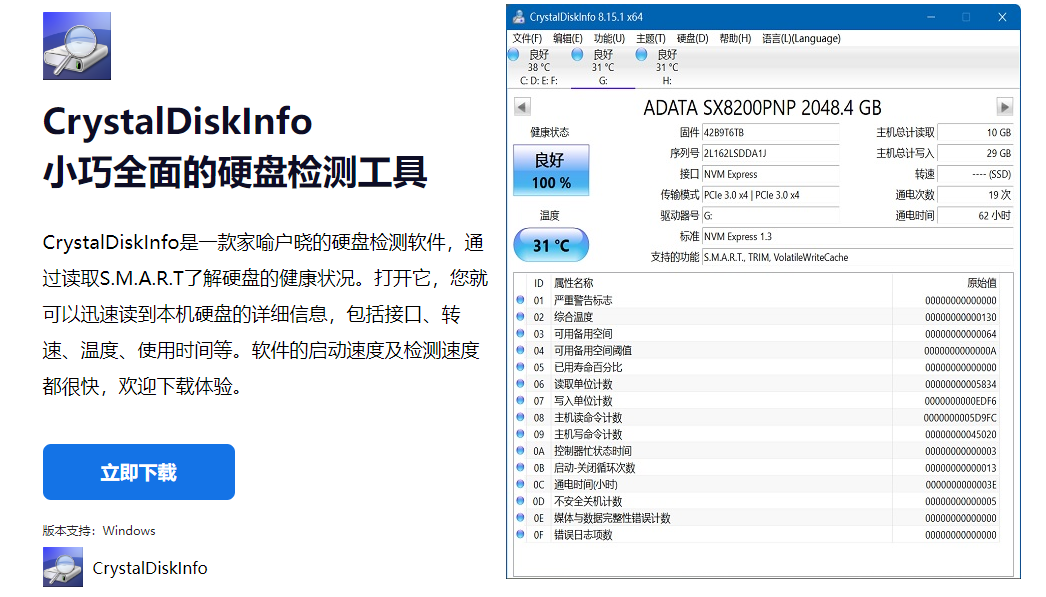This screenshot has height=597, width=1046.
Task: Click the status dot for drive G:
Action: click(x=578, y=55)
